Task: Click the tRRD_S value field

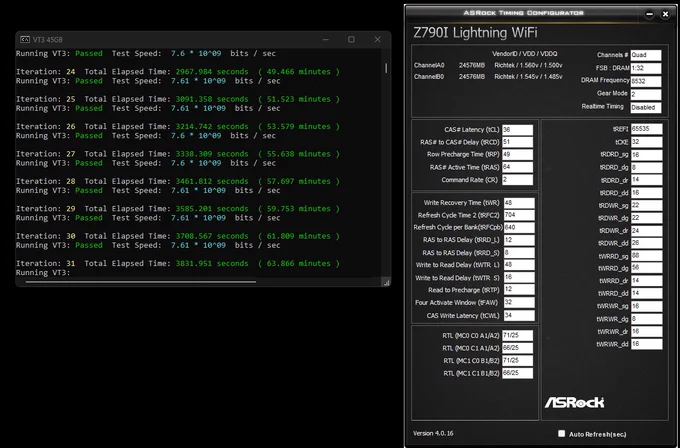Action: (x=519, y=253)
